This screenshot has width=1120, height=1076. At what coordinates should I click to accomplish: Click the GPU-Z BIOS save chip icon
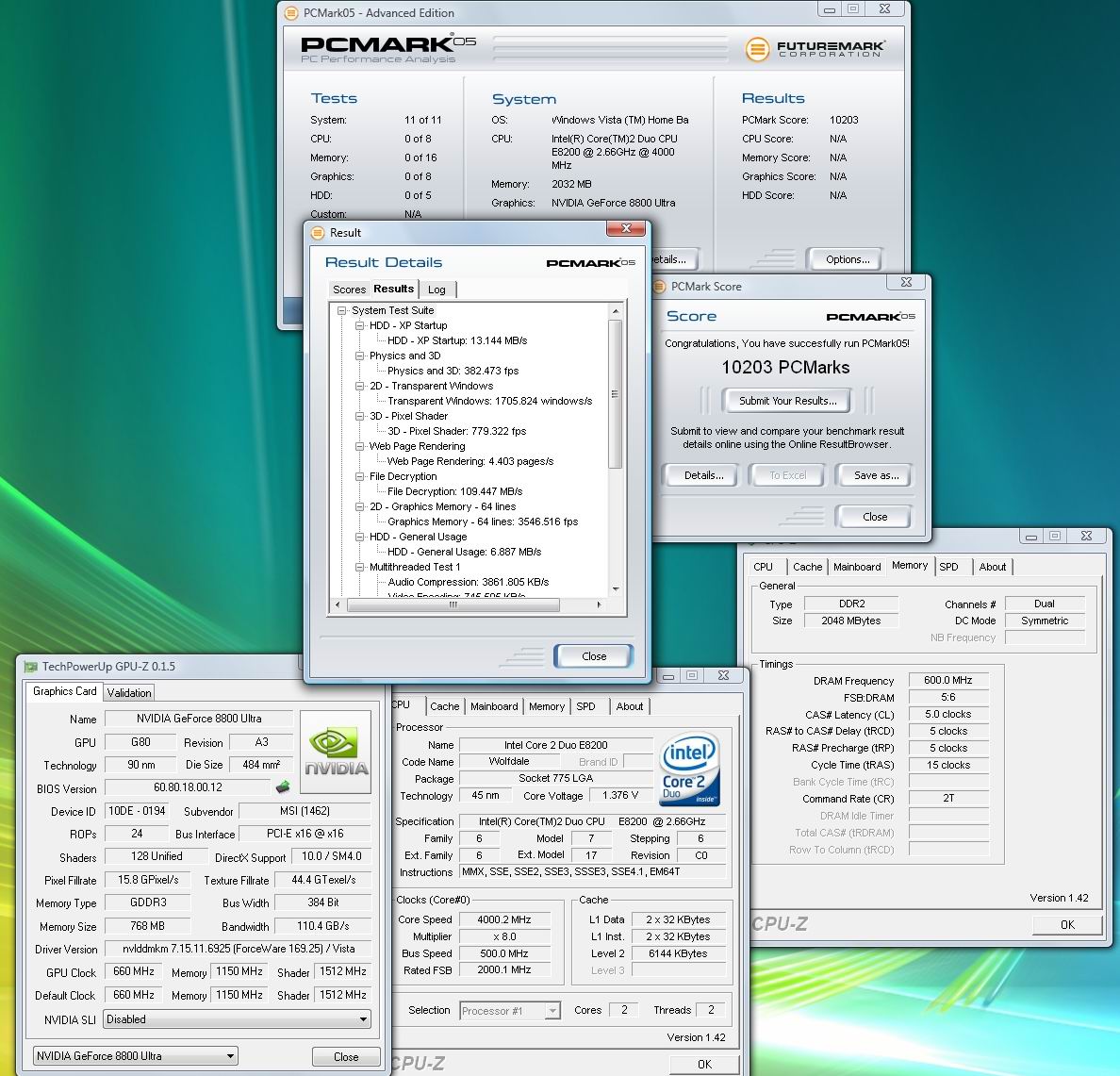pyautogui.click(x=283, y=787)
